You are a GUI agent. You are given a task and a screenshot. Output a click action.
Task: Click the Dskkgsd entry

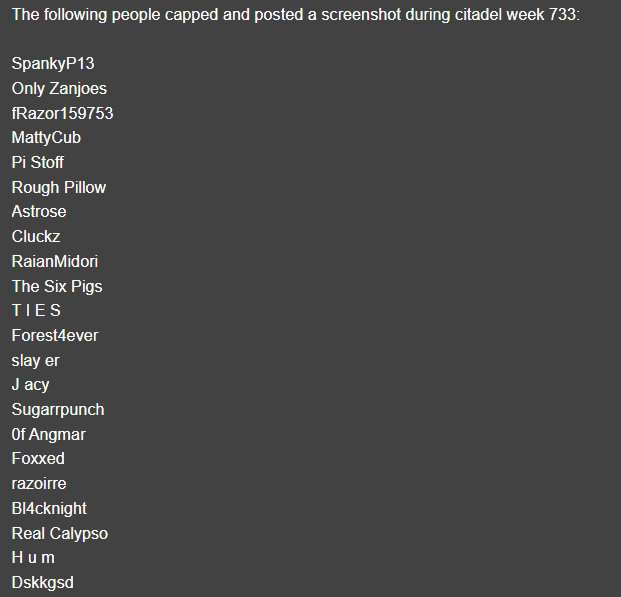coord(42,583)
